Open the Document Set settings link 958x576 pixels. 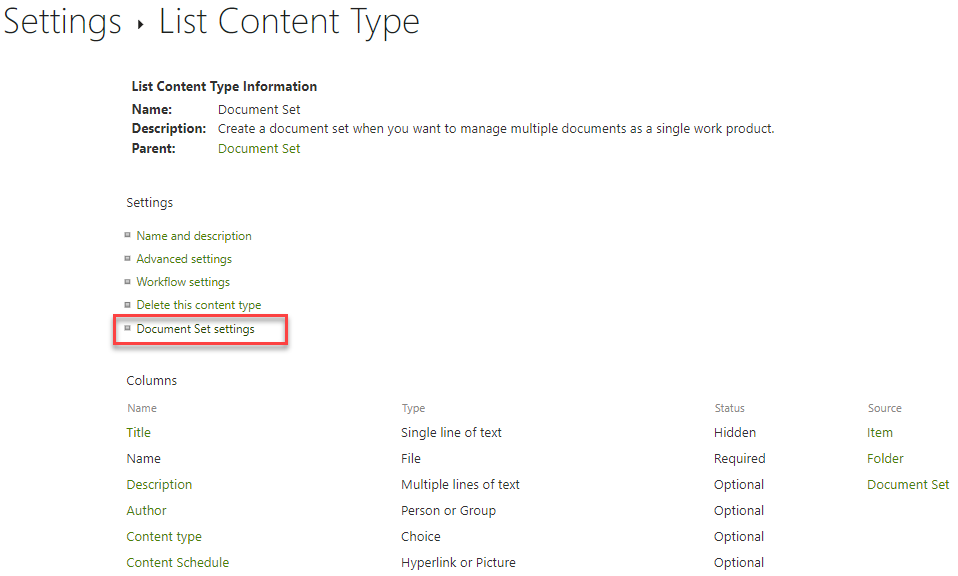[195, 329]
